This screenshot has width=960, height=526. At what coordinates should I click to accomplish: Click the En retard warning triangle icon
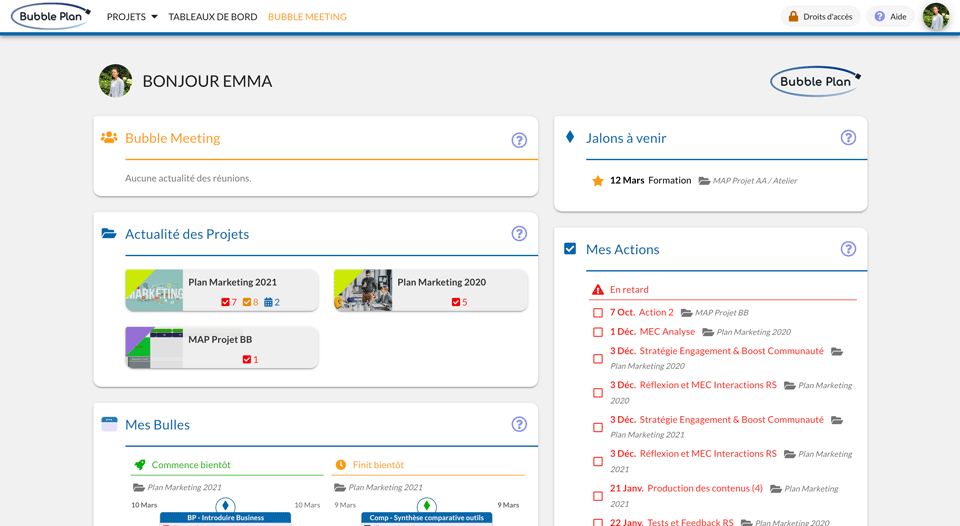click(x=598, y=290)
